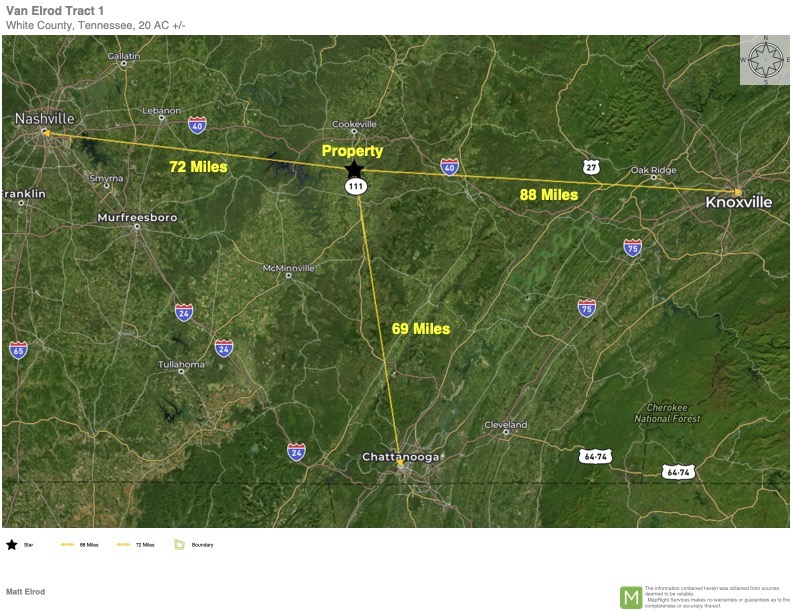Click the Boundary legend icon

pyautogui.click(x=179, y=544)
